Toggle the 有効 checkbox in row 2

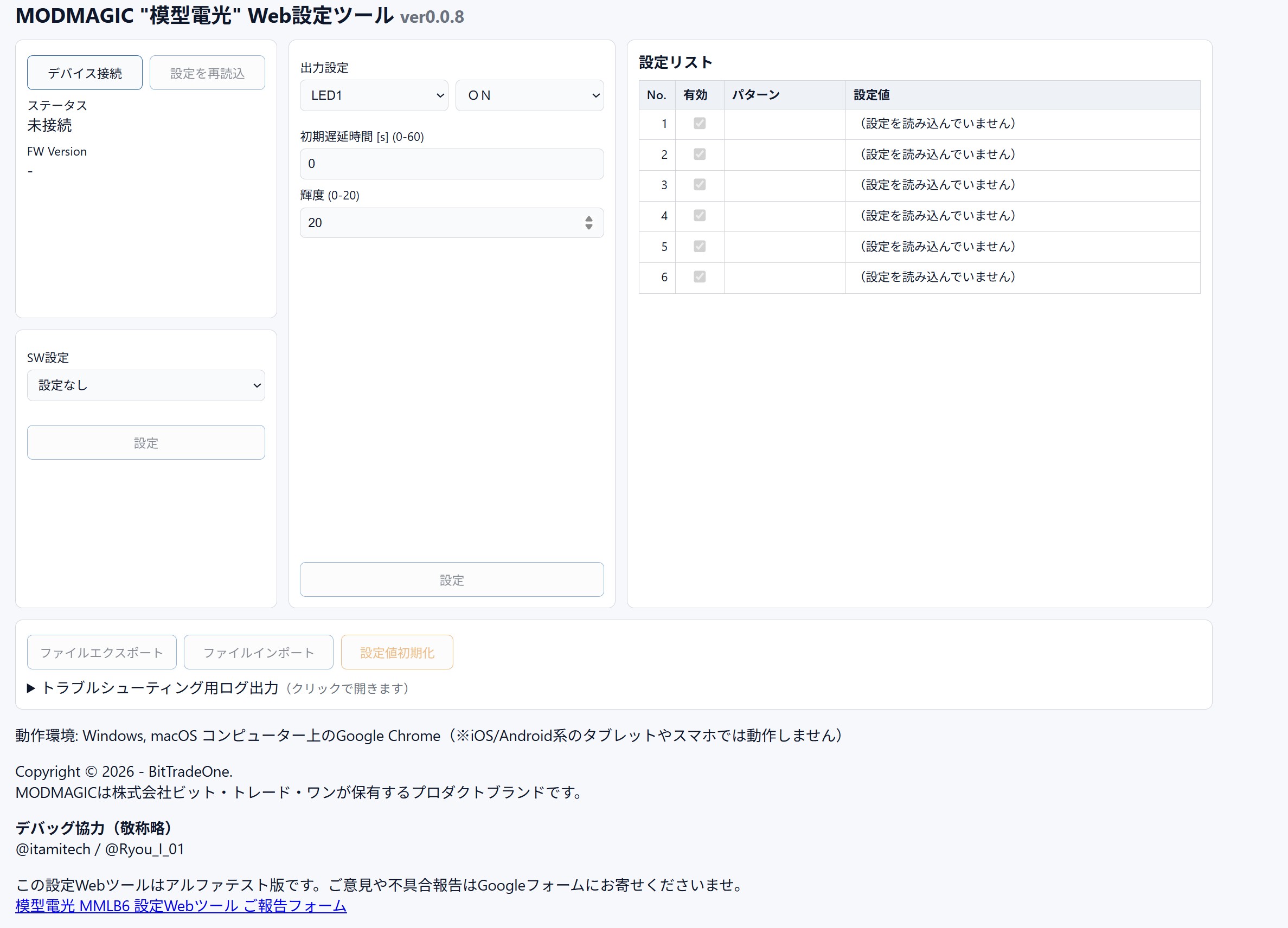tap(700, 154)
